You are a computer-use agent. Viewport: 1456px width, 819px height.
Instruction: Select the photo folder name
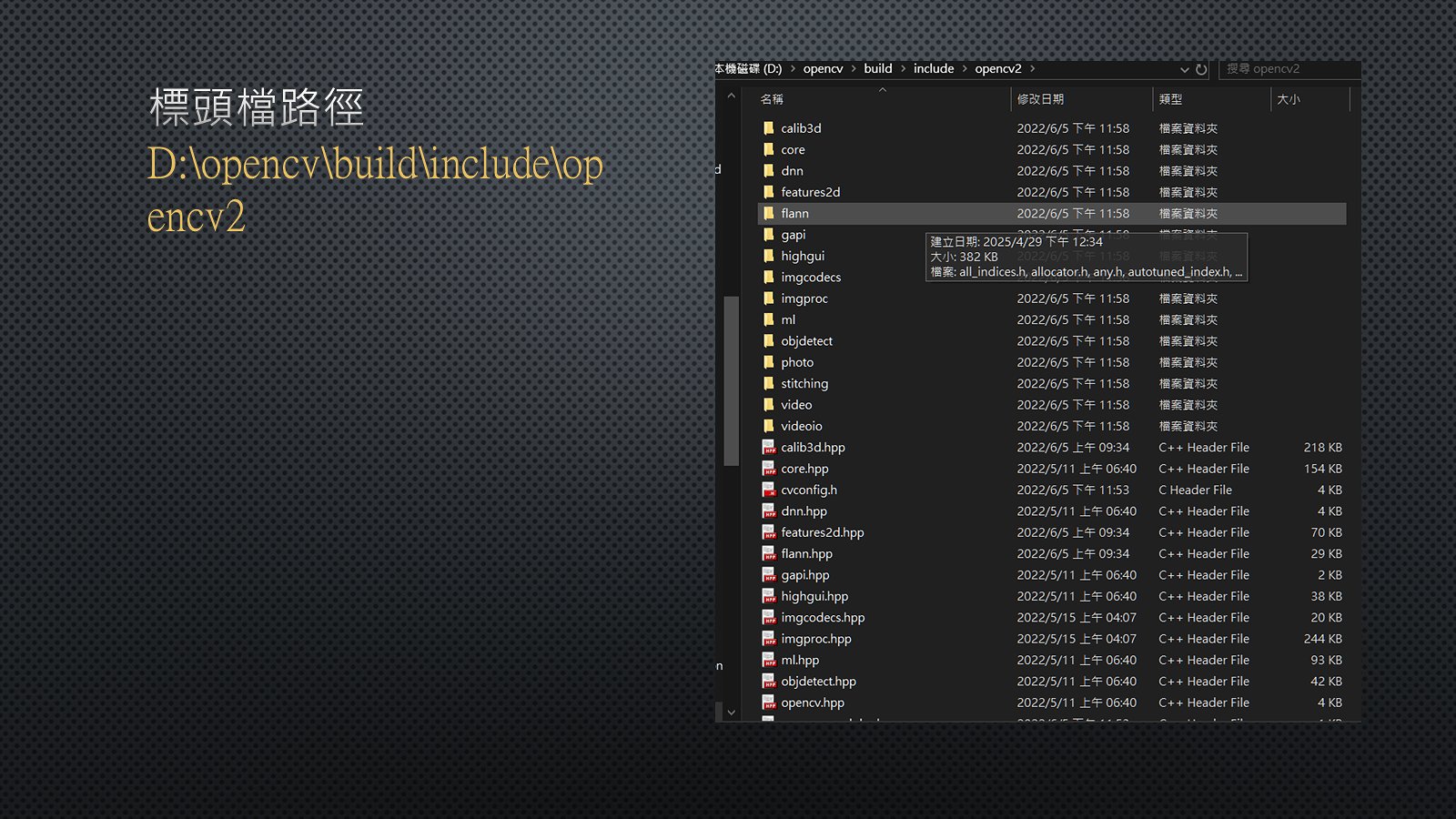pyautogui.click(x=797, y=362)
